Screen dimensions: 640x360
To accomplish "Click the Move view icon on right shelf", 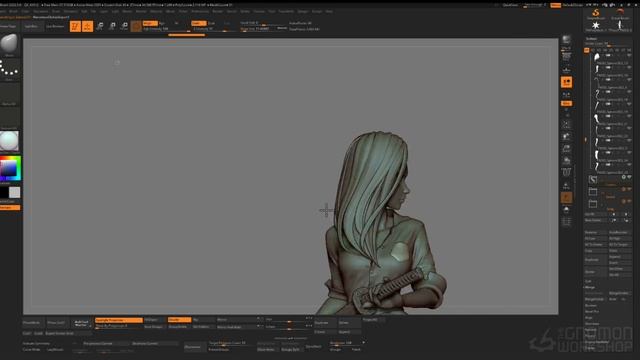I will click(567, 137).
